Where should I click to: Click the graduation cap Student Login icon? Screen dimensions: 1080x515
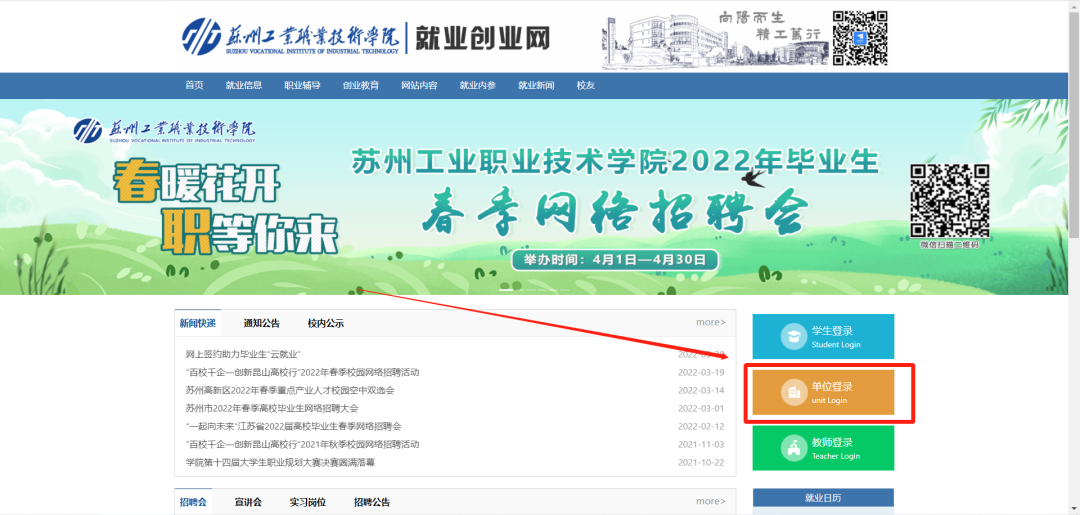point(793,337)
